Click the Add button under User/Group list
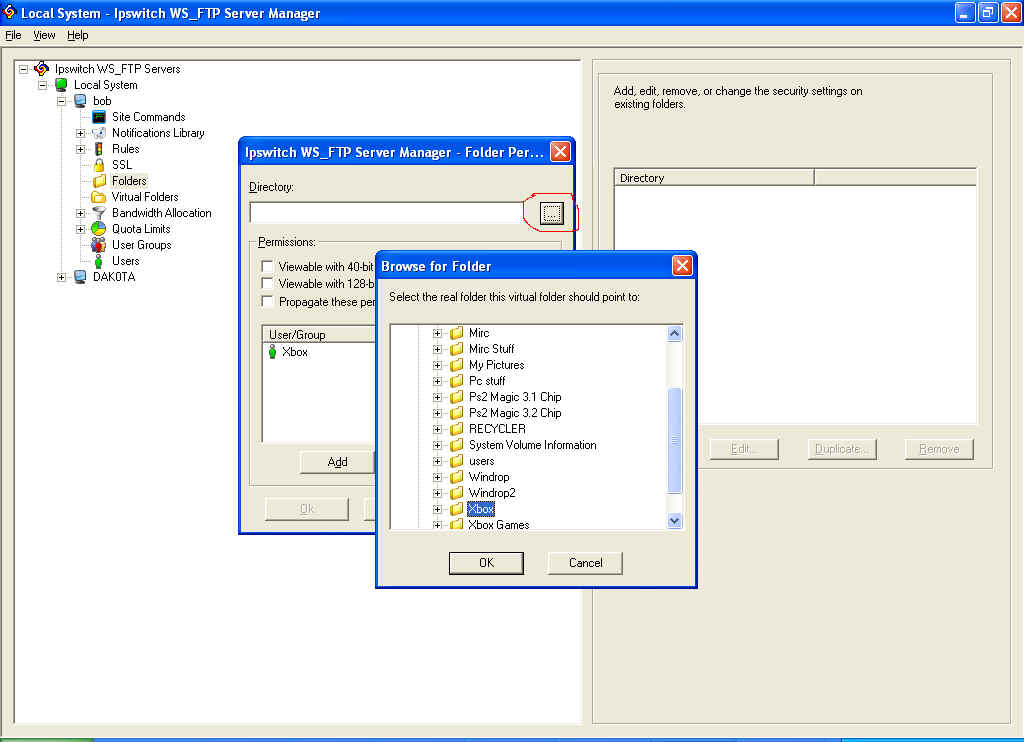This screenshot has width=1024, height=742. pos(337,462)
